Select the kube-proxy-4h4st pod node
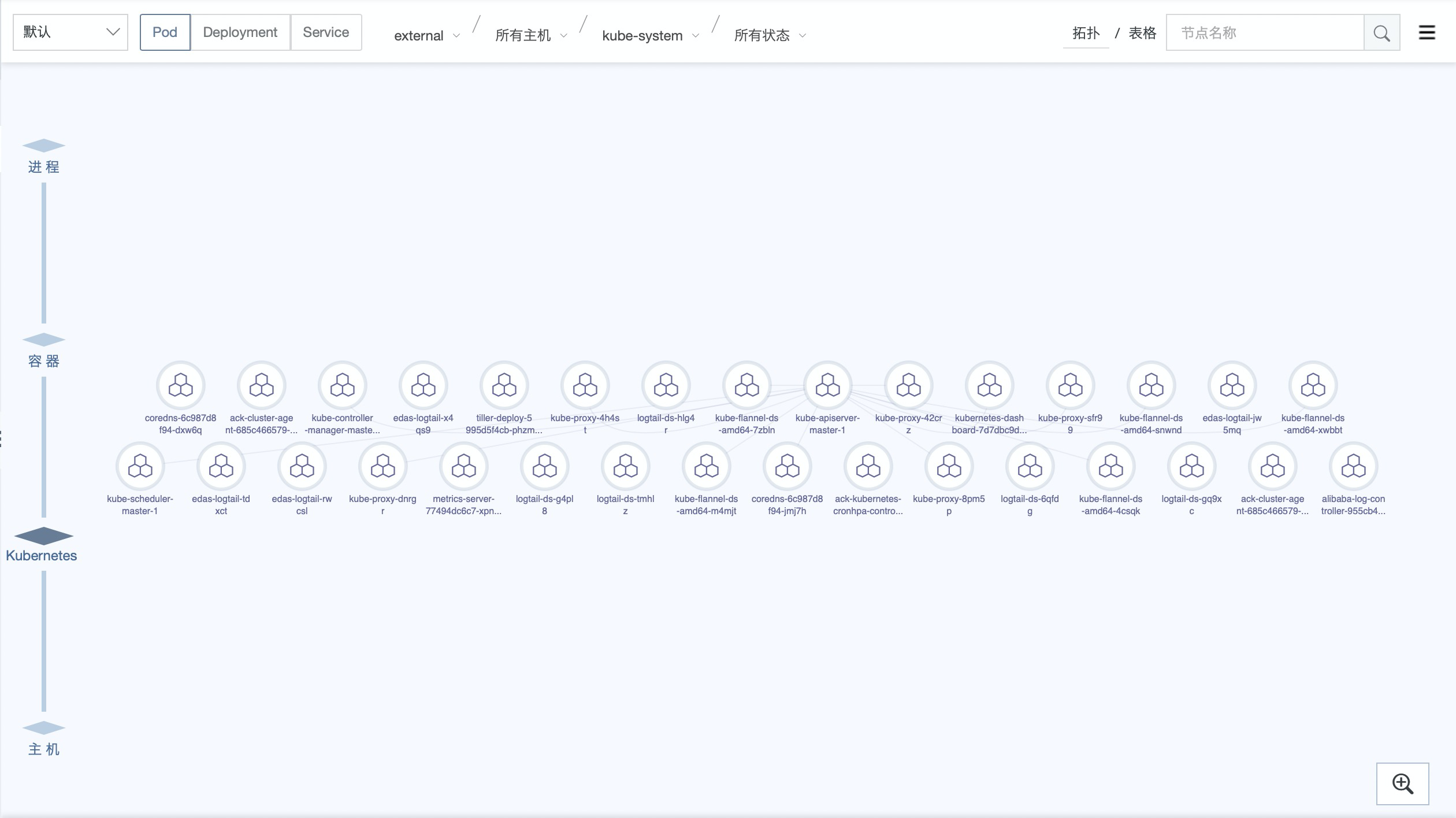Viewport: 1456px width, 818px height. click(585, 385)
